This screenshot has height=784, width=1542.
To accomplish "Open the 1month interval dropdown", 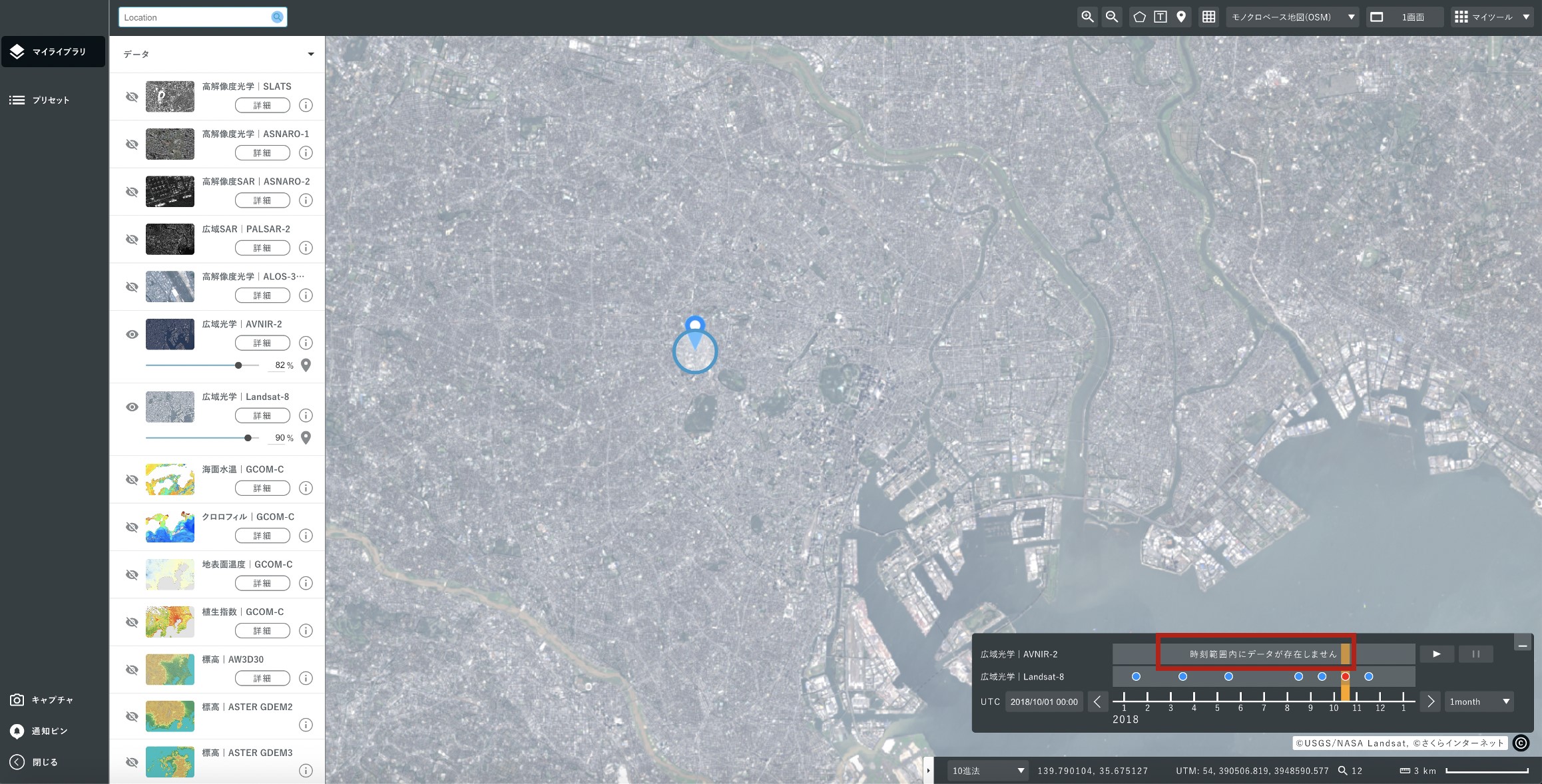I will point(1479,701).
